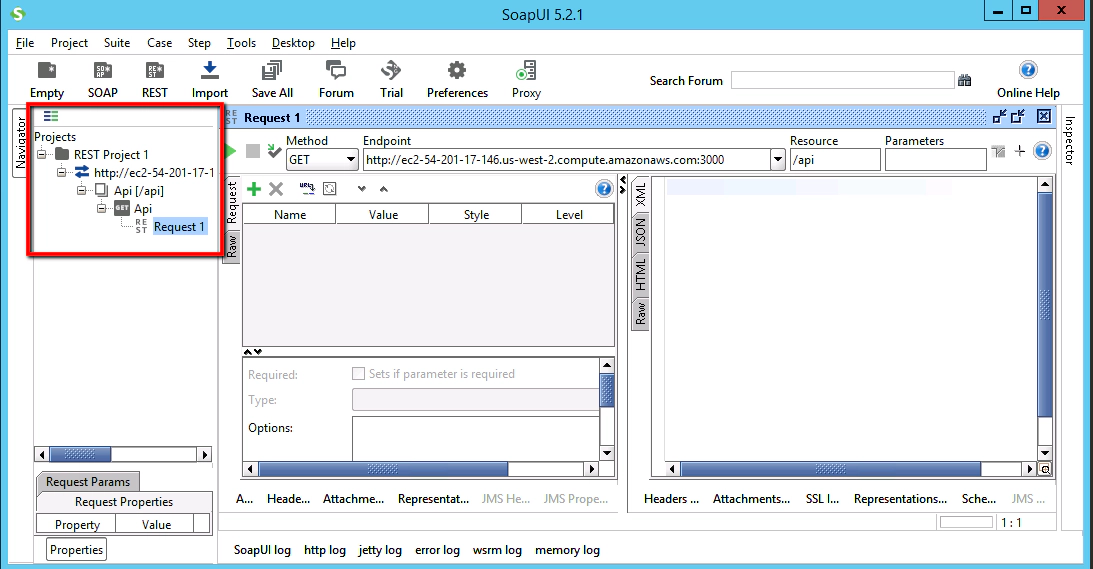Open the Raw request side tab
The width and height of the screenshot is (1093, 569).
[x=231, y=245]
